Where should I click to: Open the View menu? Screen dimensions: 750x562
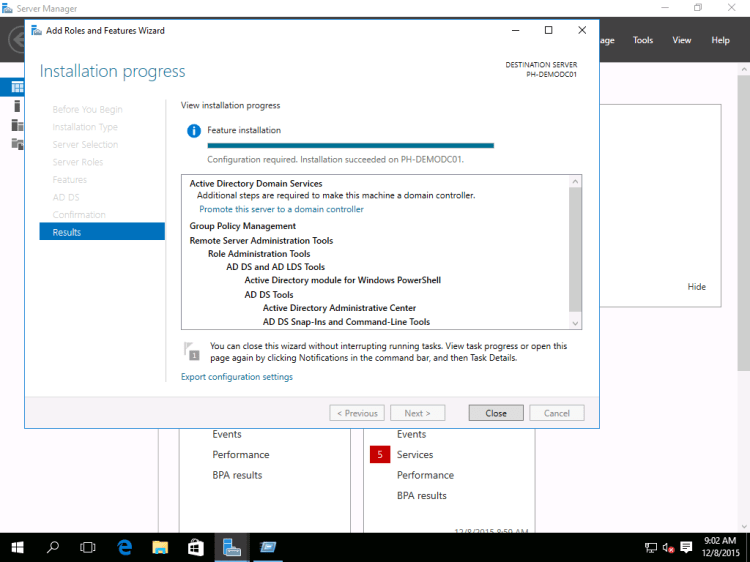coord(682,40)
